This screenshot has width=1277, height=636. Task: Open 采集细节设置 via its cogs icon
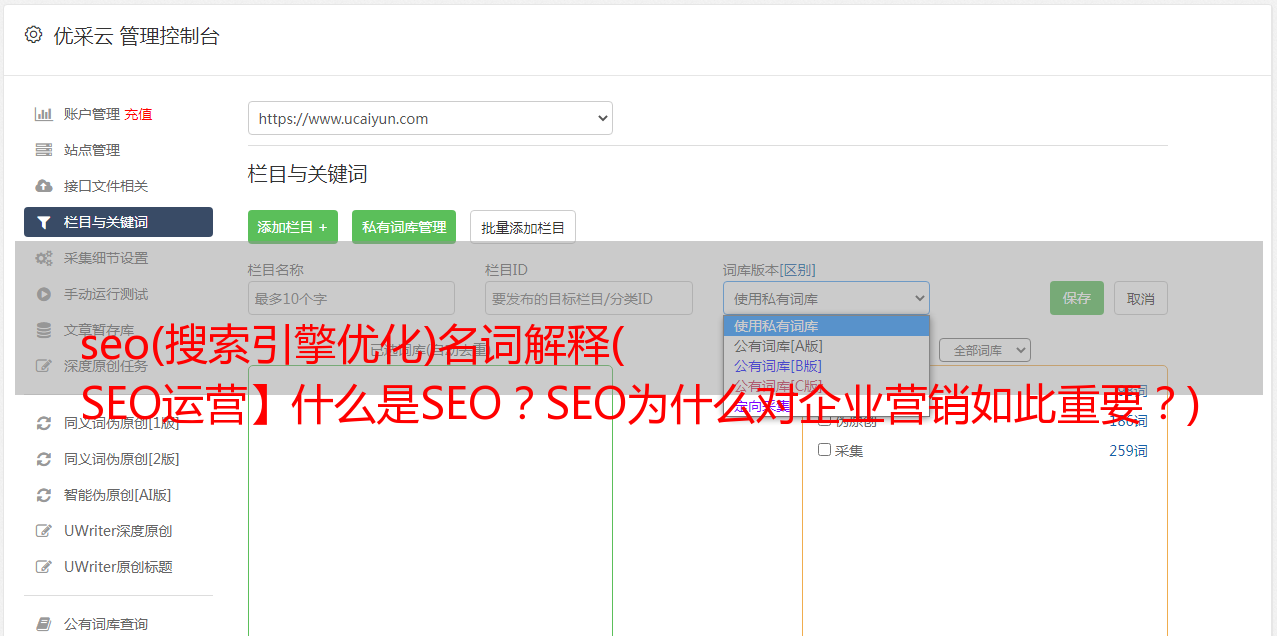point(43,258)
